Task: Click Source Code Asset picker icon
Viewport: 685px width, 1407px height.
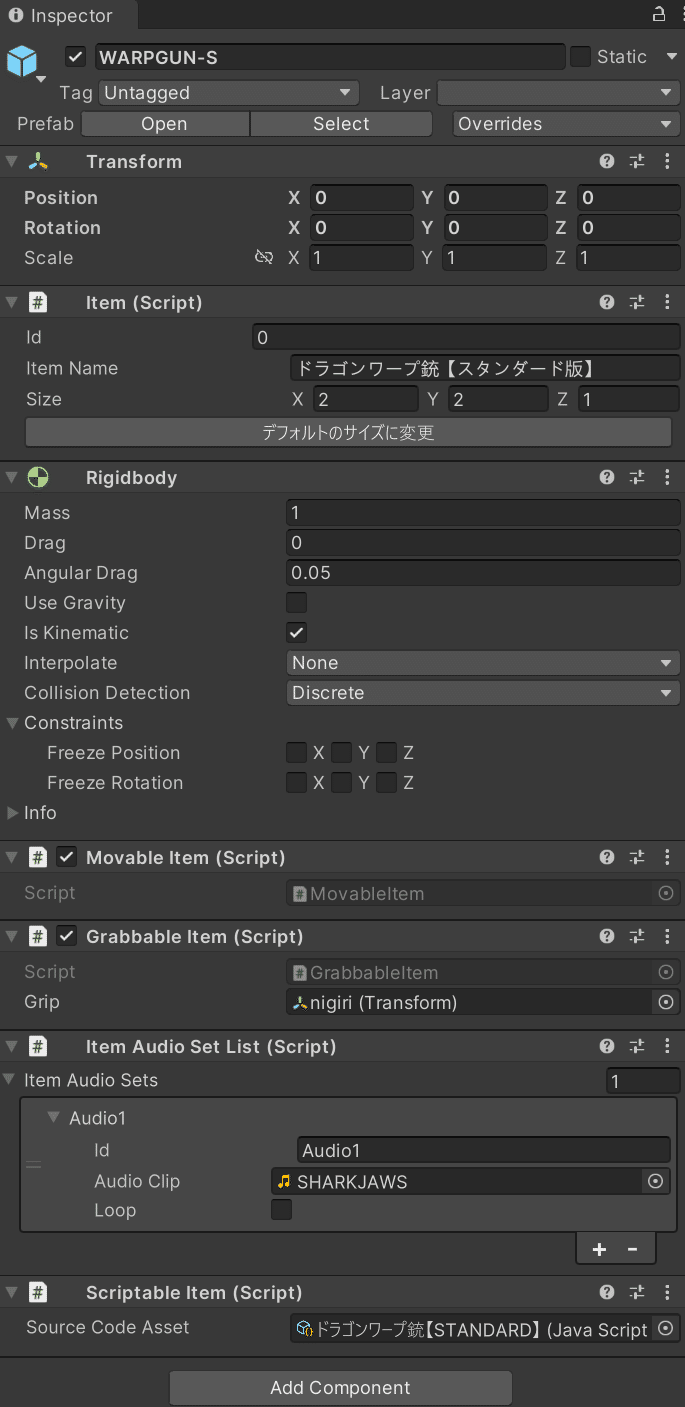Action: point(666,1329)
